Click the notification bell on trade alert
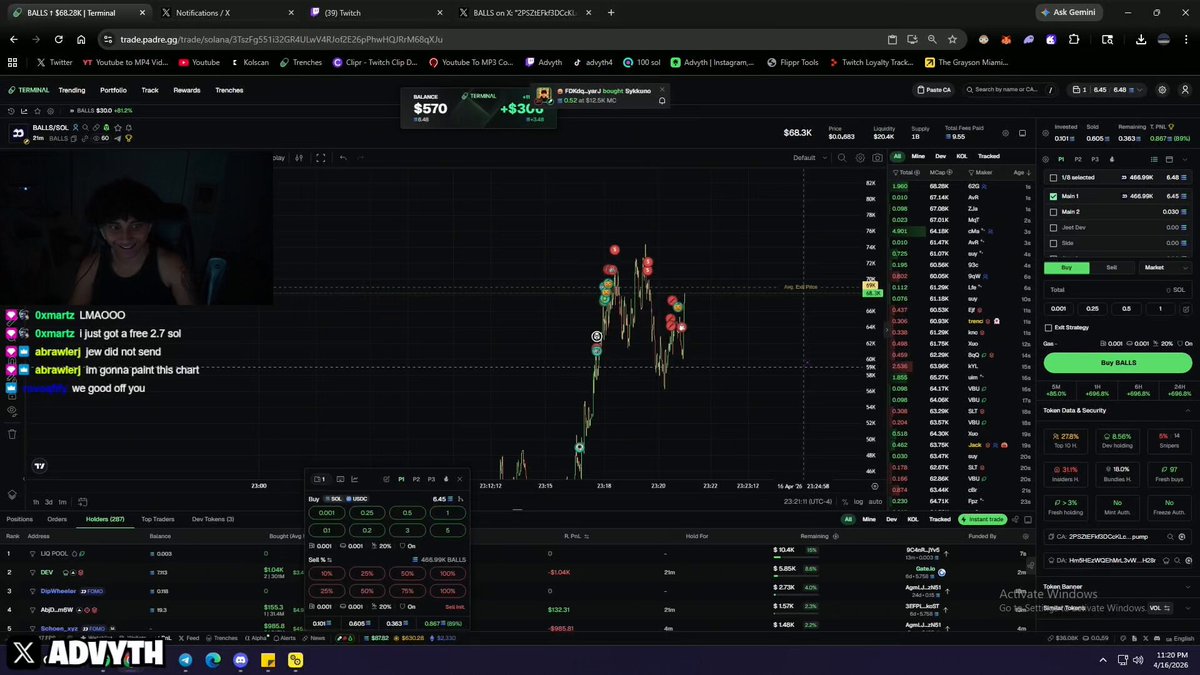 pos(662,100)
